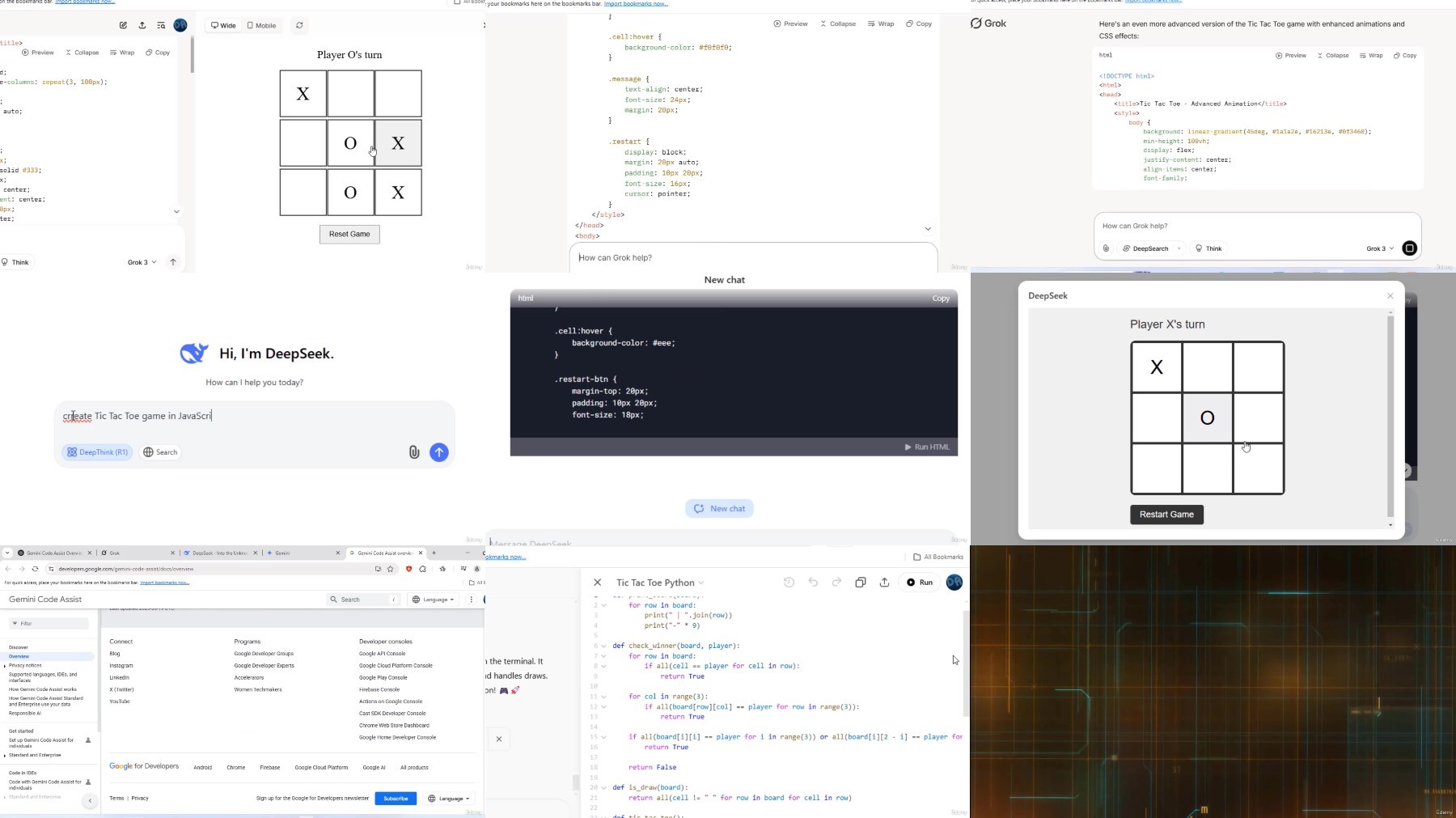Click the Gemini canvas code scrollbar

coord(966,663)
